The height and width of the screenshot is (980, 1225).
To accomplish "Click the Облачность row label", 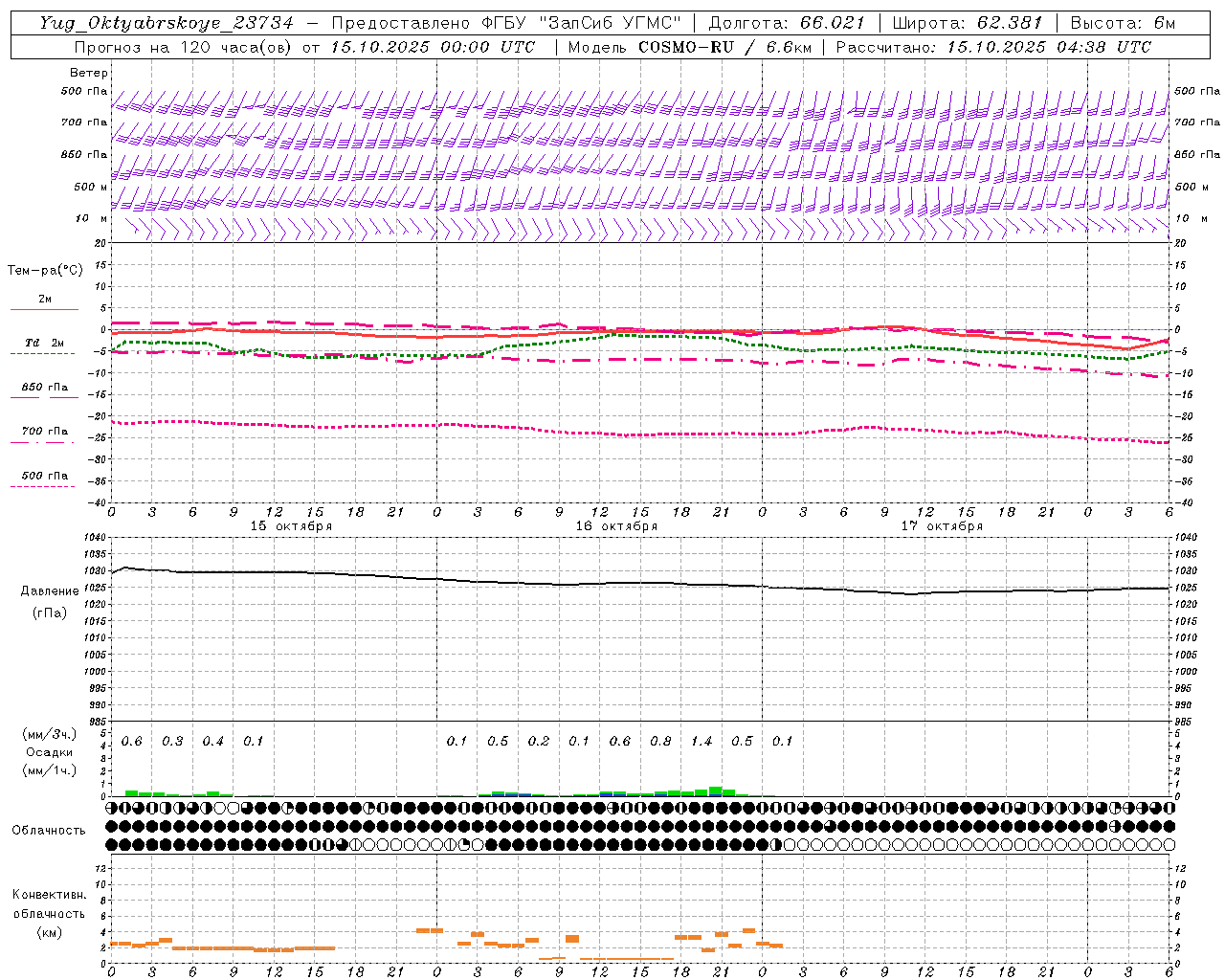I will [x=49, y=830].
